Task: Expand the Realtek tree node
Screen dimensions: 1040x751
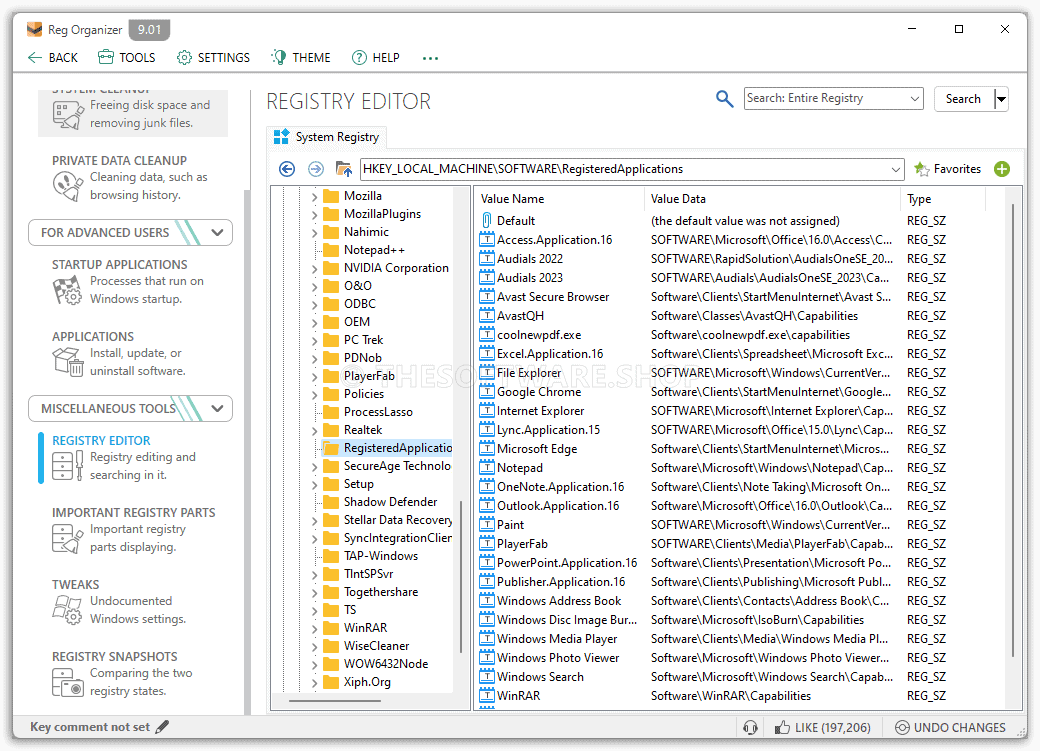Action: [314, 430]
